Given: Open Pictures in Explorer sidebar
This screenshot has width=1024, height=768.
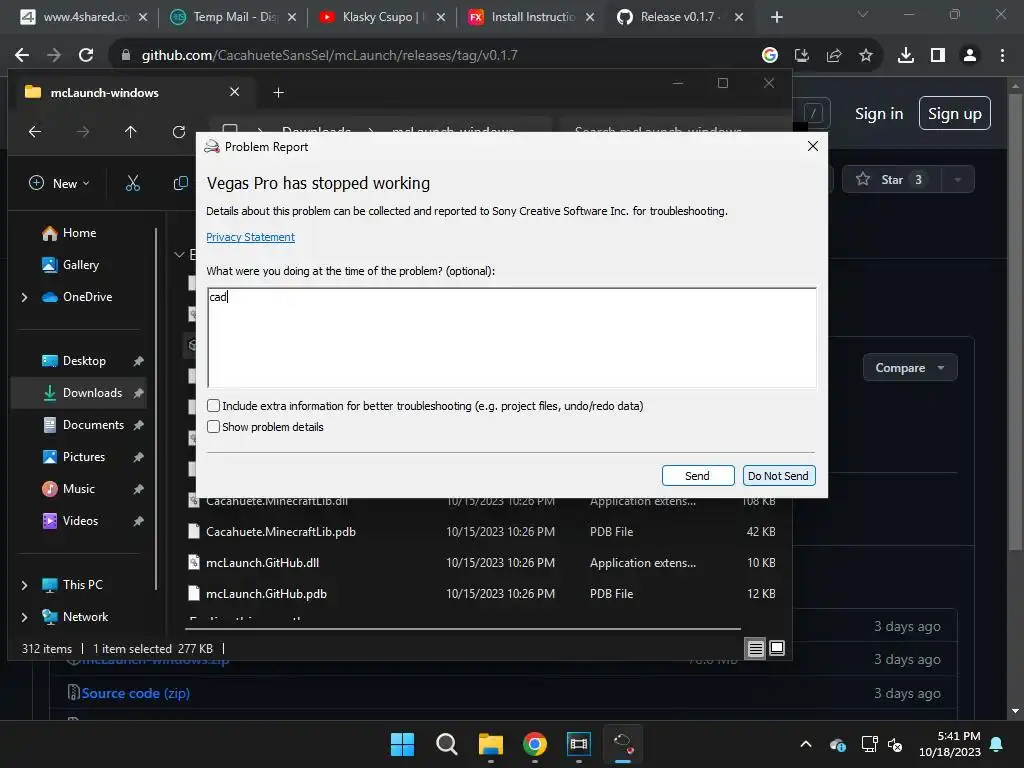Looking at the screenshot, I should click(x=74, y=456).
